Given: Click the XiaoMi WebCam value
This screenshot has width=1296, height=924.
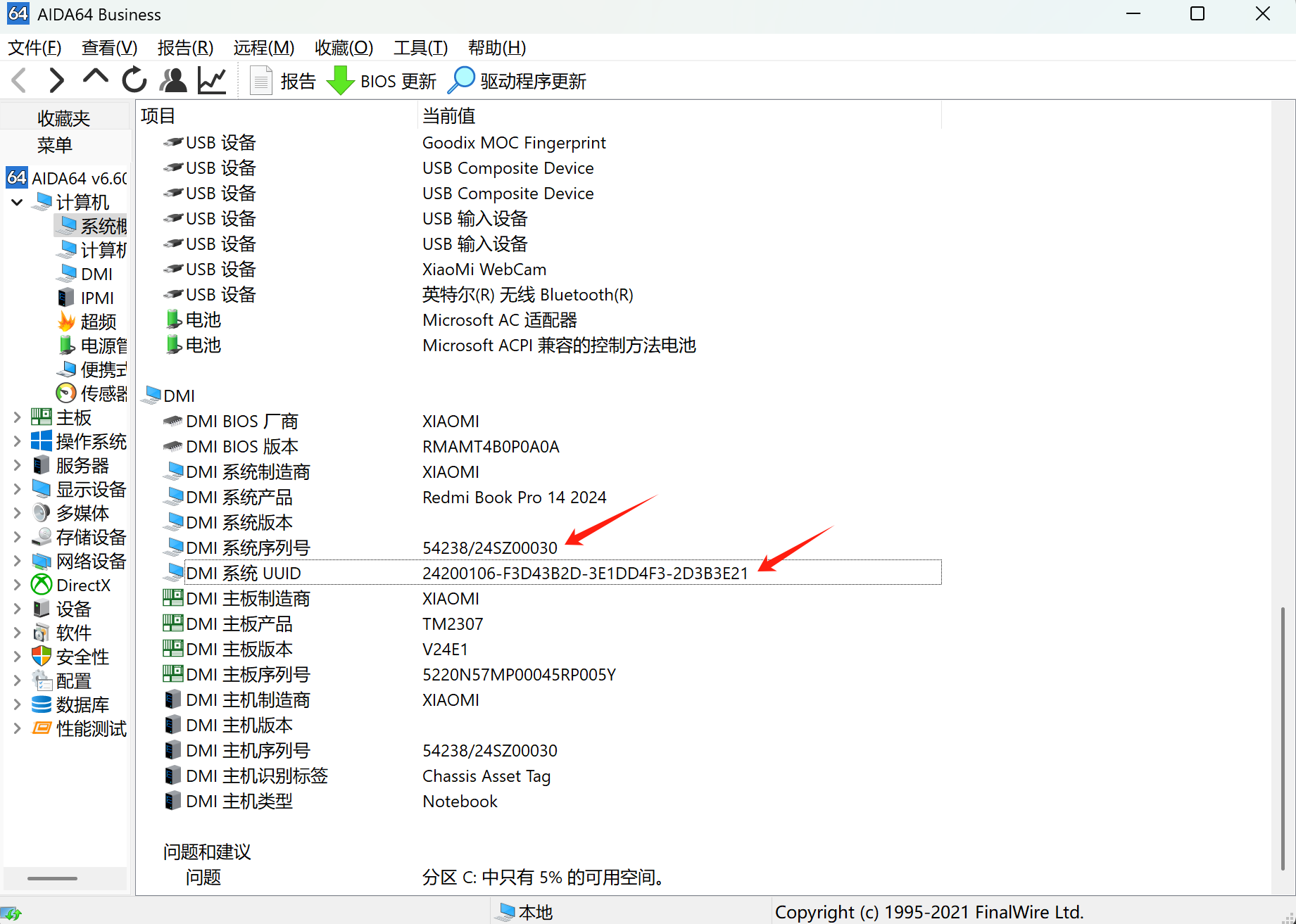Looking at the screenshot, I should [484, 270].
